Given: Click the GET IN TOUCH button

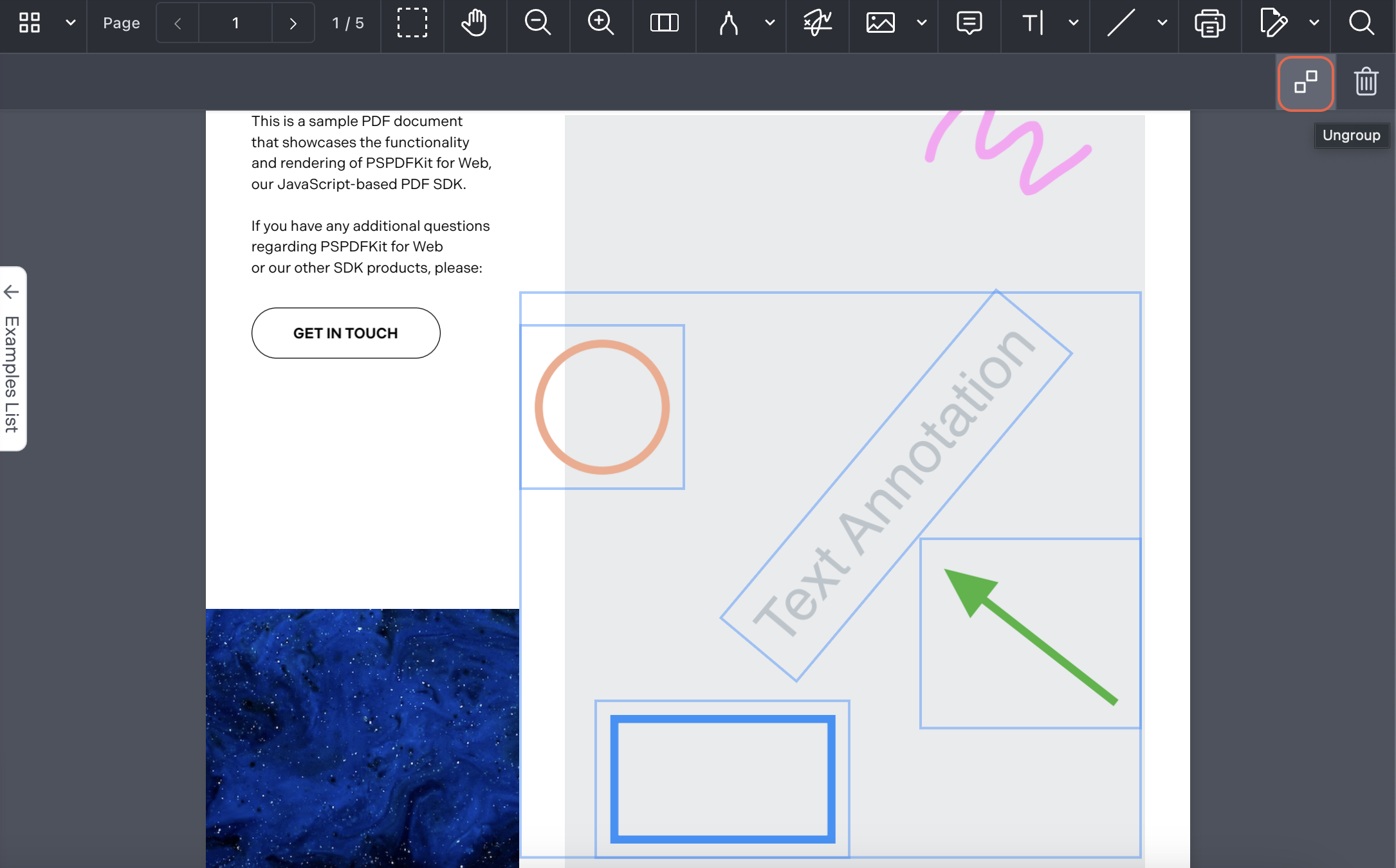Looking at the screenshot, I should pos(345,333).
